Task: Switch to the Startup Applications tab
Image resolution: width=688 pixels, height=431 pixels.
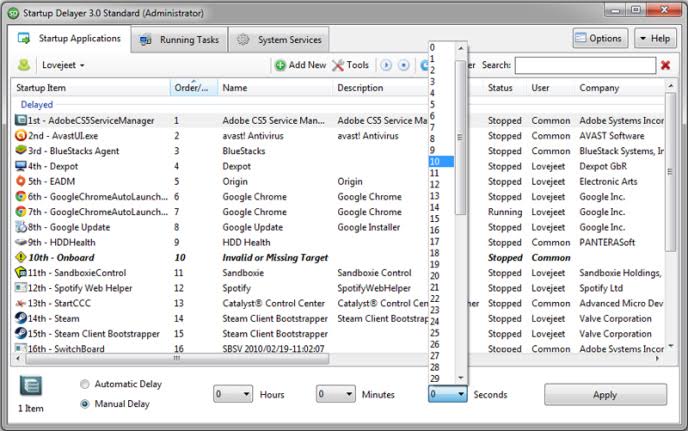Action: pyautogui.click(x=69, y=39)
